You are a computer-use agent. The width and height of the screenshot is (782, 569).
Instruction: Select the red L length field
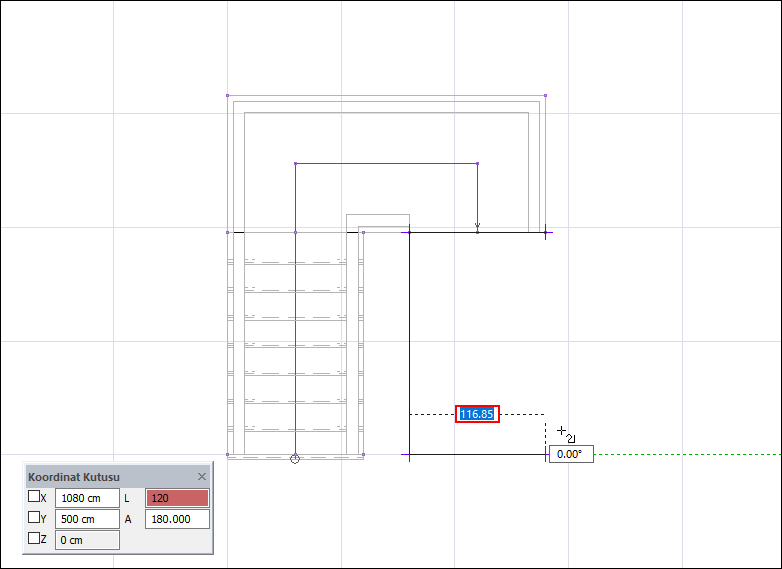click(177, 498)
